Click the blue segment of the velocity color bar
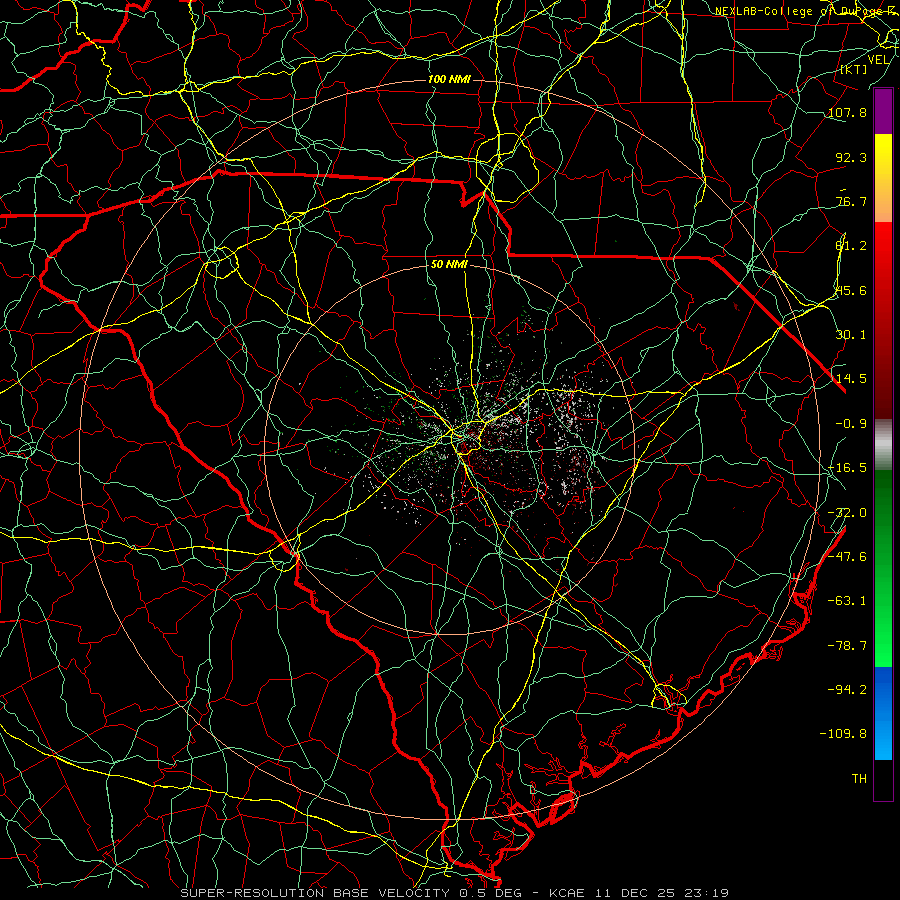The image size is (900, 900). [883, 713]
